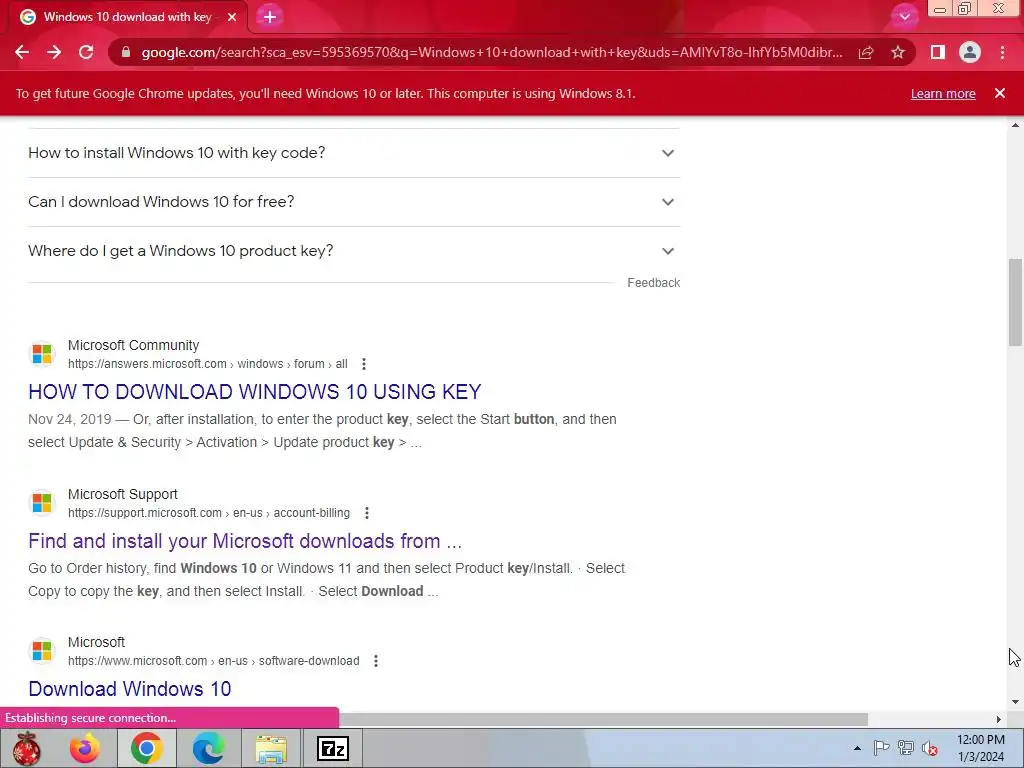Viewport: 1024px width, 768px height.
Task: Open 7-Zip from the taskbar
Action: click(333, 748)
